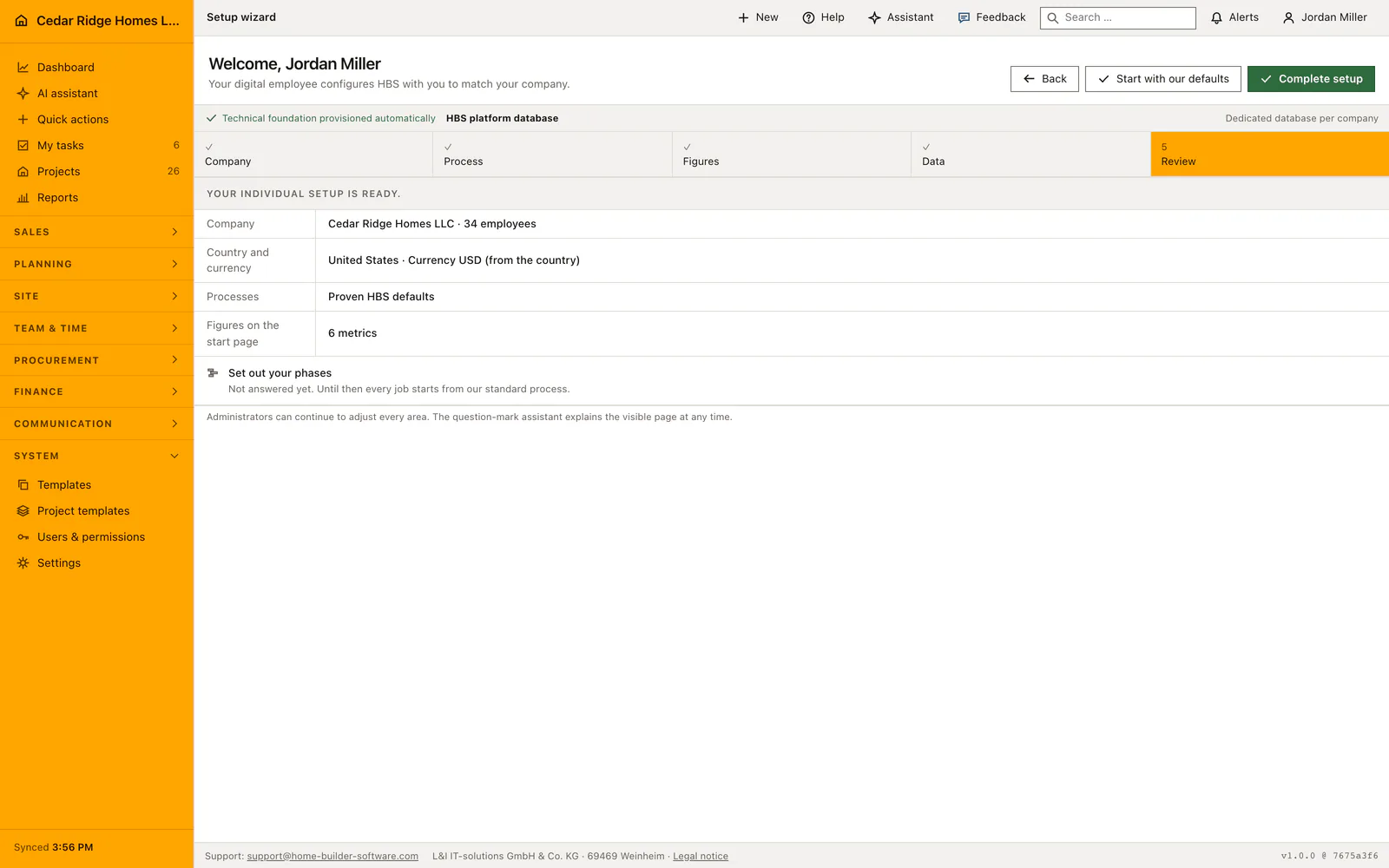Click Start with our defaults
This screenshot has height=868, width=1389.
coord(1163,79)
